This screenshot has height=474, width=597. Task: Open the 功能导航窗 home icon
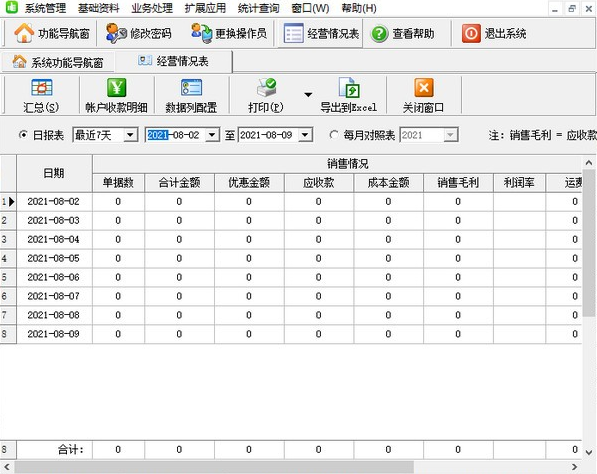tap(24, 33)
